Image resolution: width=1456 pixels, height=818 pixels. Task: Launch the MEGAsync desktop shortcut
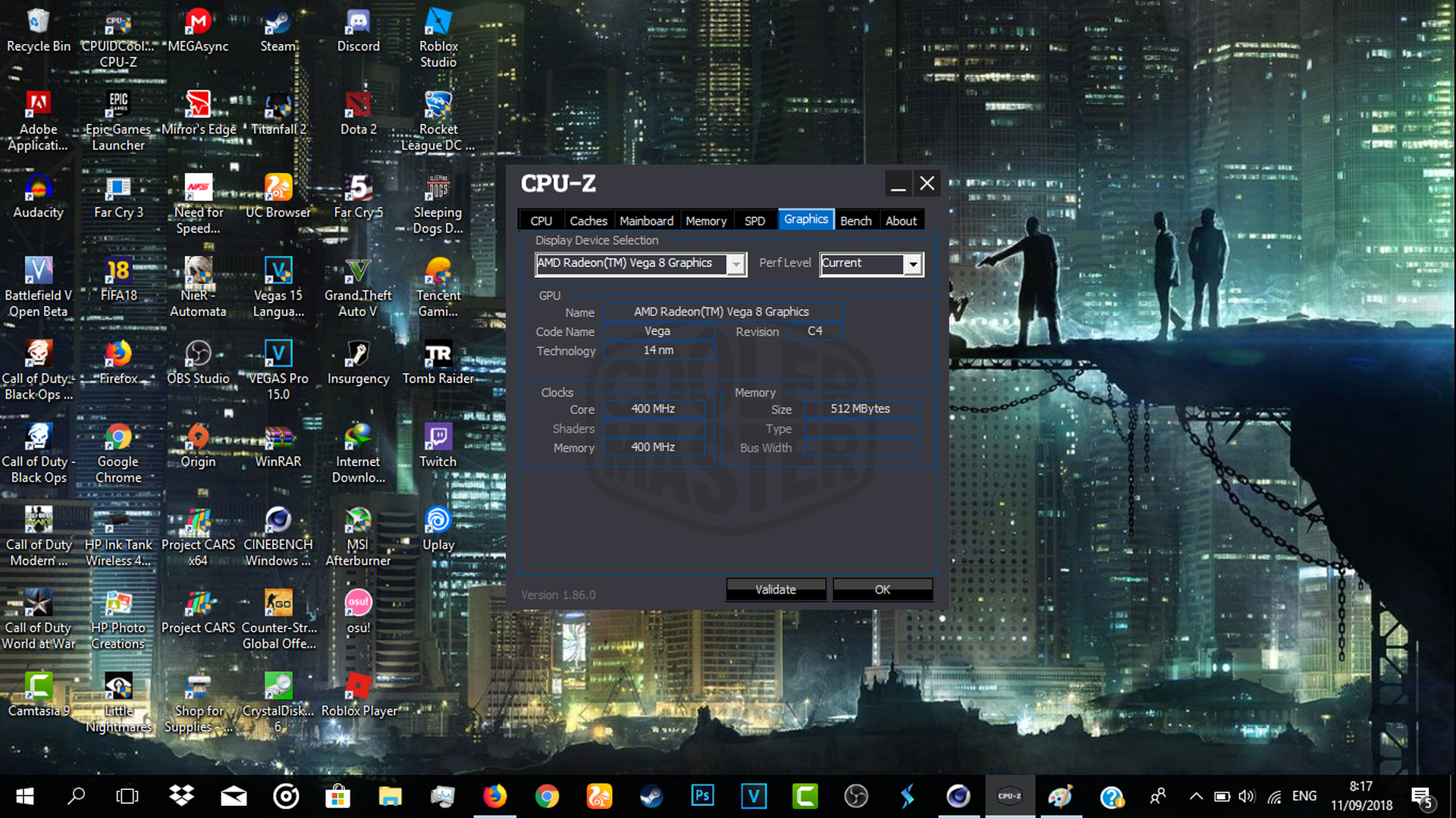tap(198, 30)
